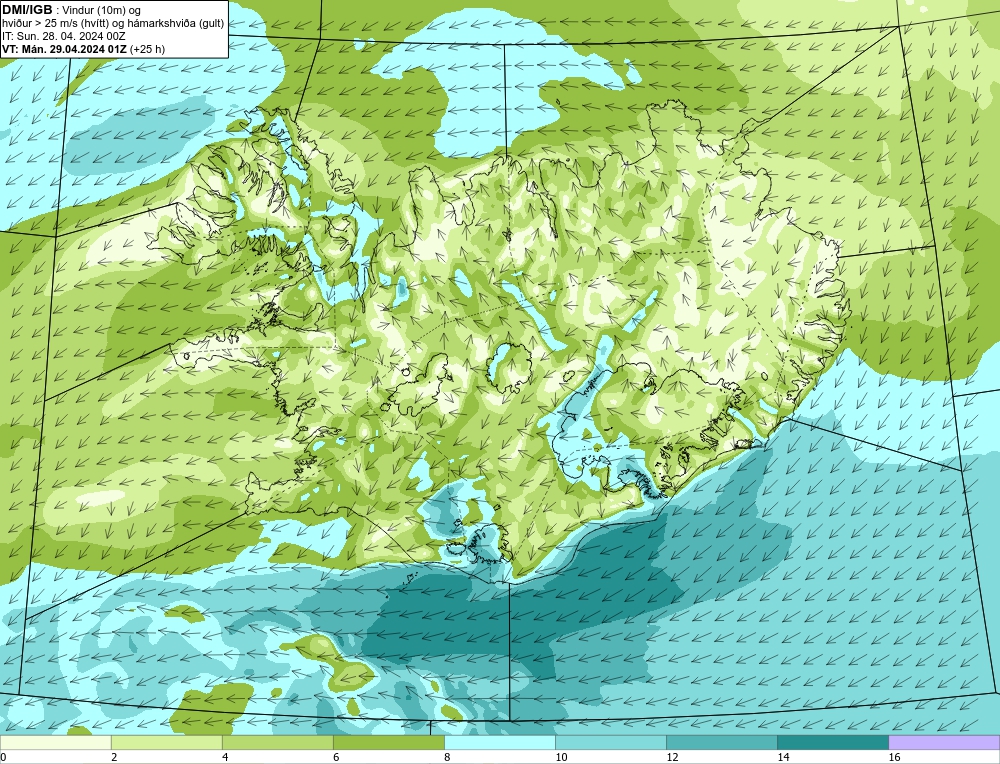Image resolution: width=1000 pixels, height=764 pixels.
Task: Click the 'VT: Mán. 29.04.2024 01Z' line
Action: 65,49
